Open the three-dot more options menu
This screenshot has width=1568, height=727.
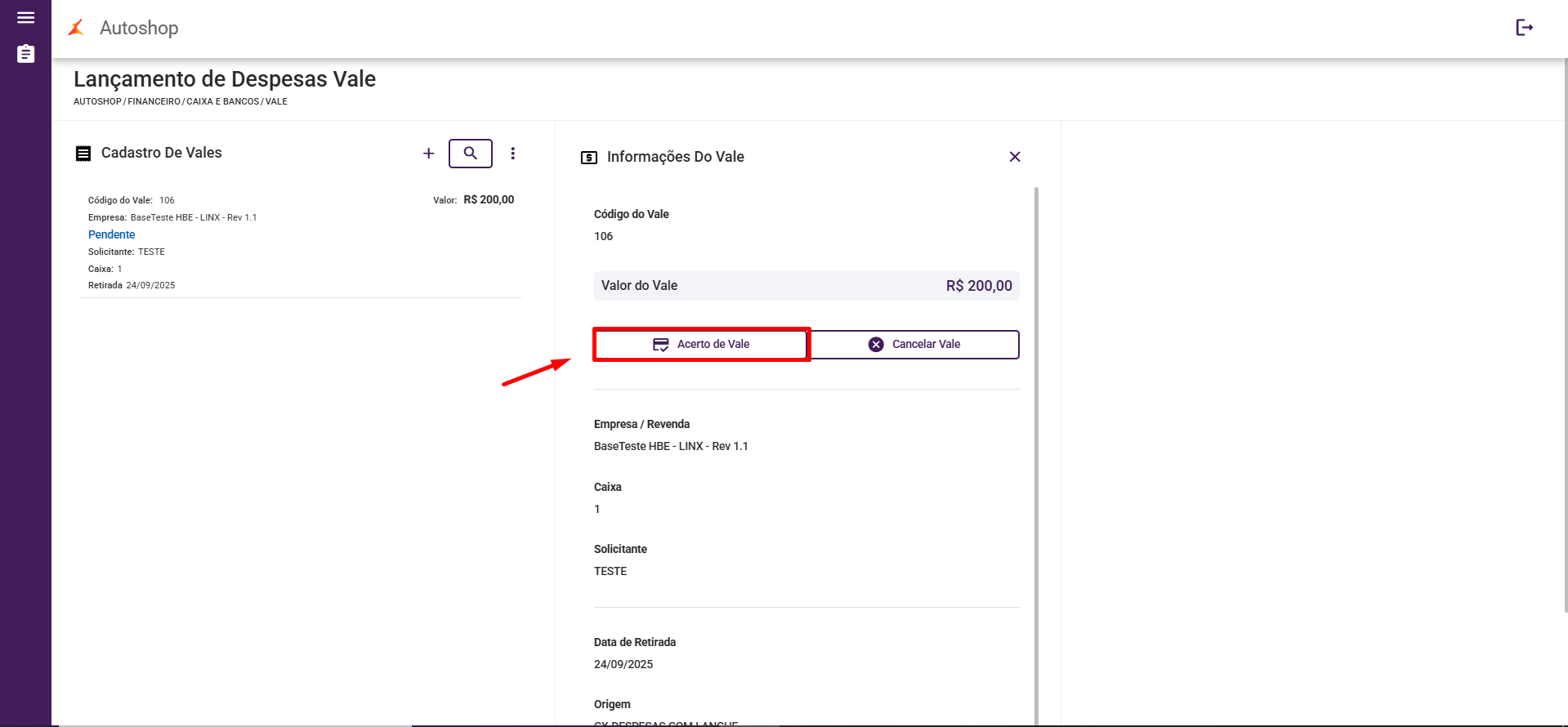click(x=513, y=154)
